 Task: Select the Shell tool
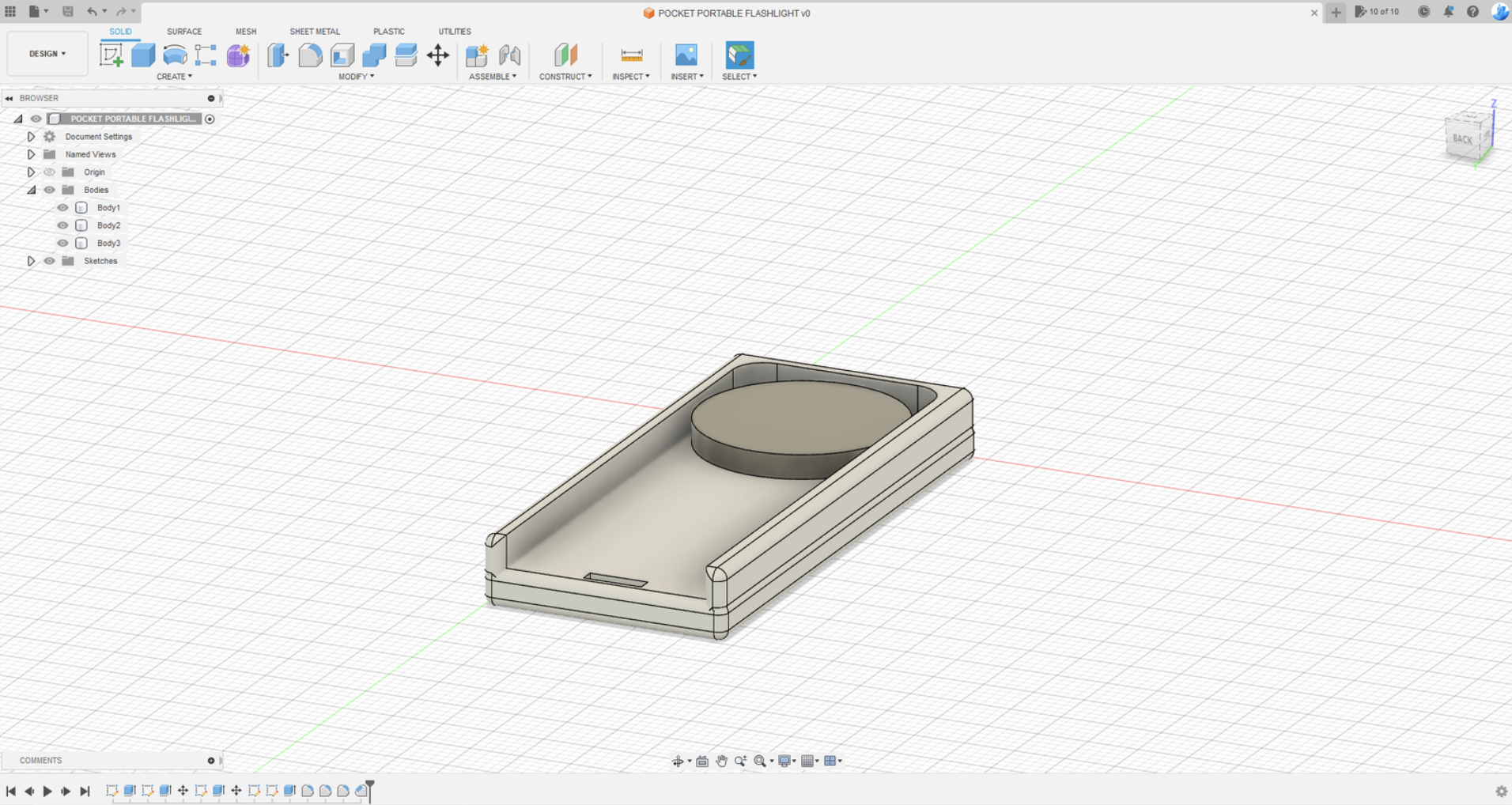coord(342,55)
